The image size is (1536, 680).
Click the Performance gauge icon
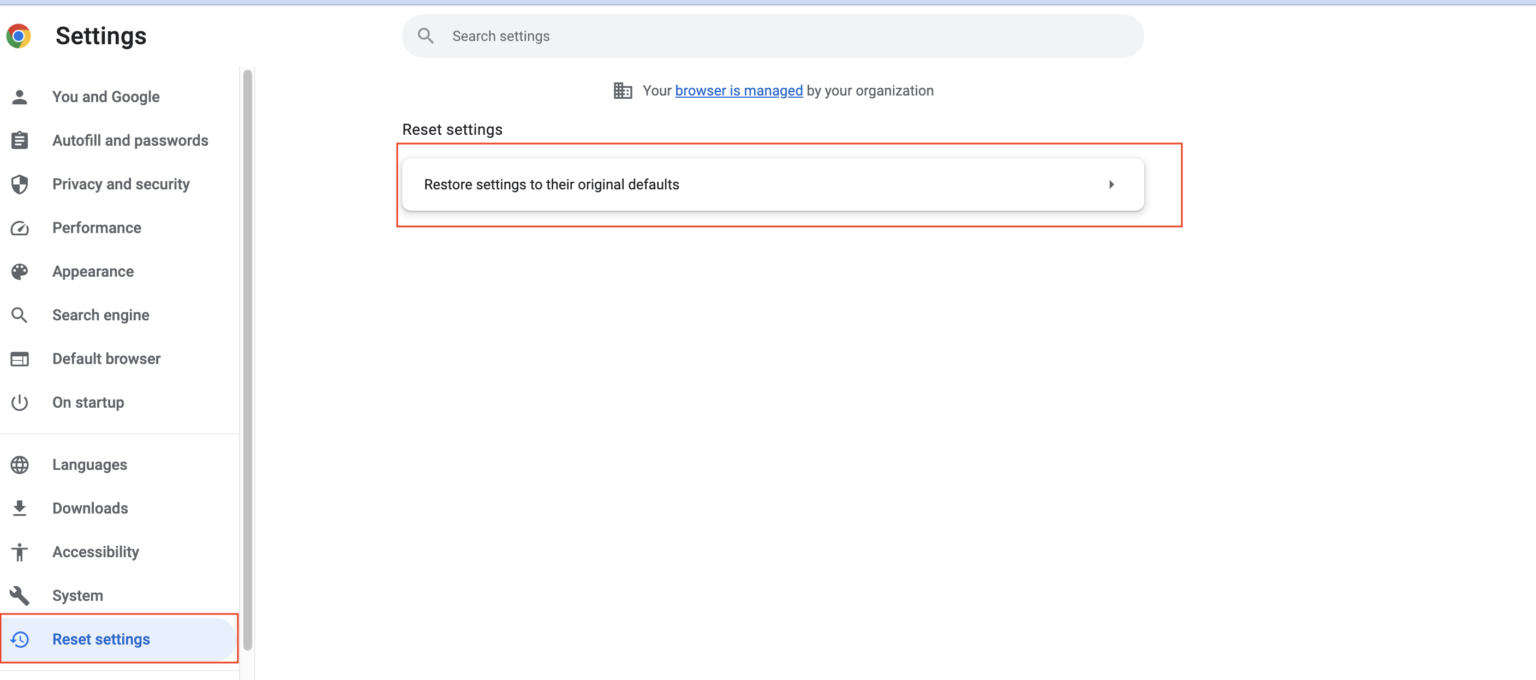pyautogui.click(x=19, y=228)
